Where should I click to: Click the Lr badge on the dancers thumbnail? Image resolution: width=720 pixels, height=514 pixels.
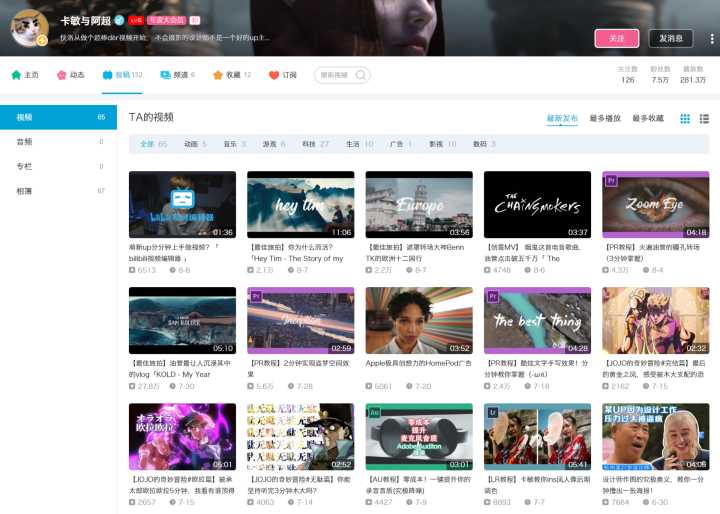pos(493,412)
